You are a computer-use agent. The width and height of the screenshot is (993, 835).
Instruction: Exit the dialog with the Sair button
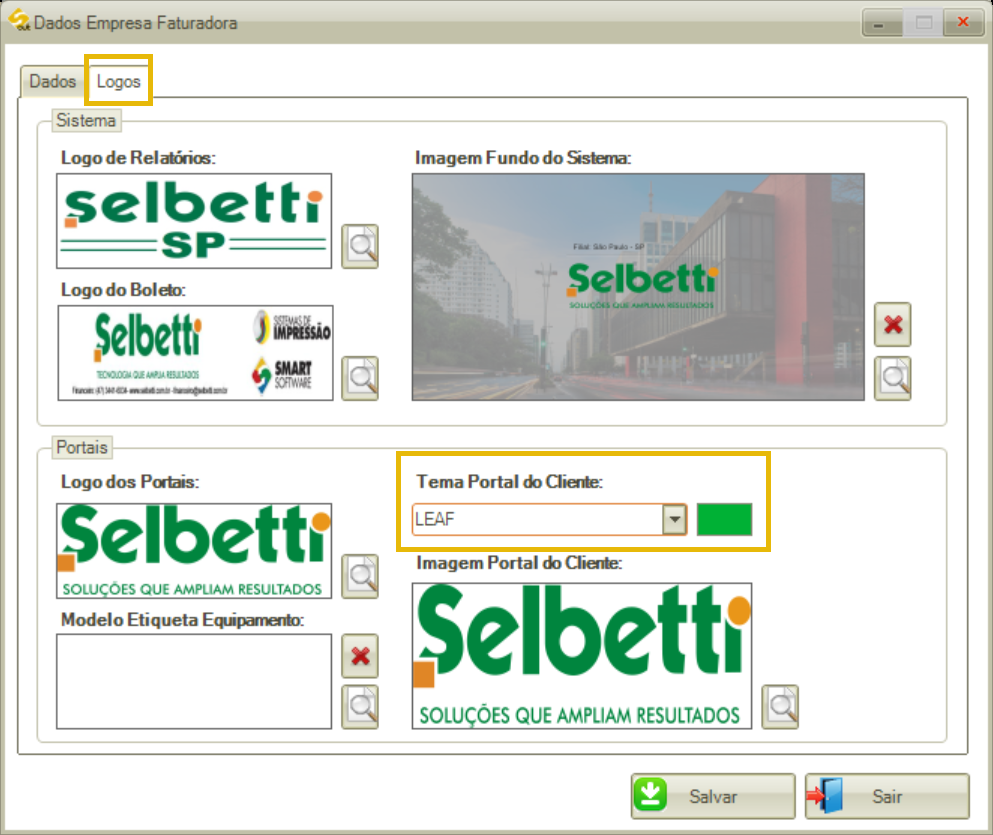[887, 796]
